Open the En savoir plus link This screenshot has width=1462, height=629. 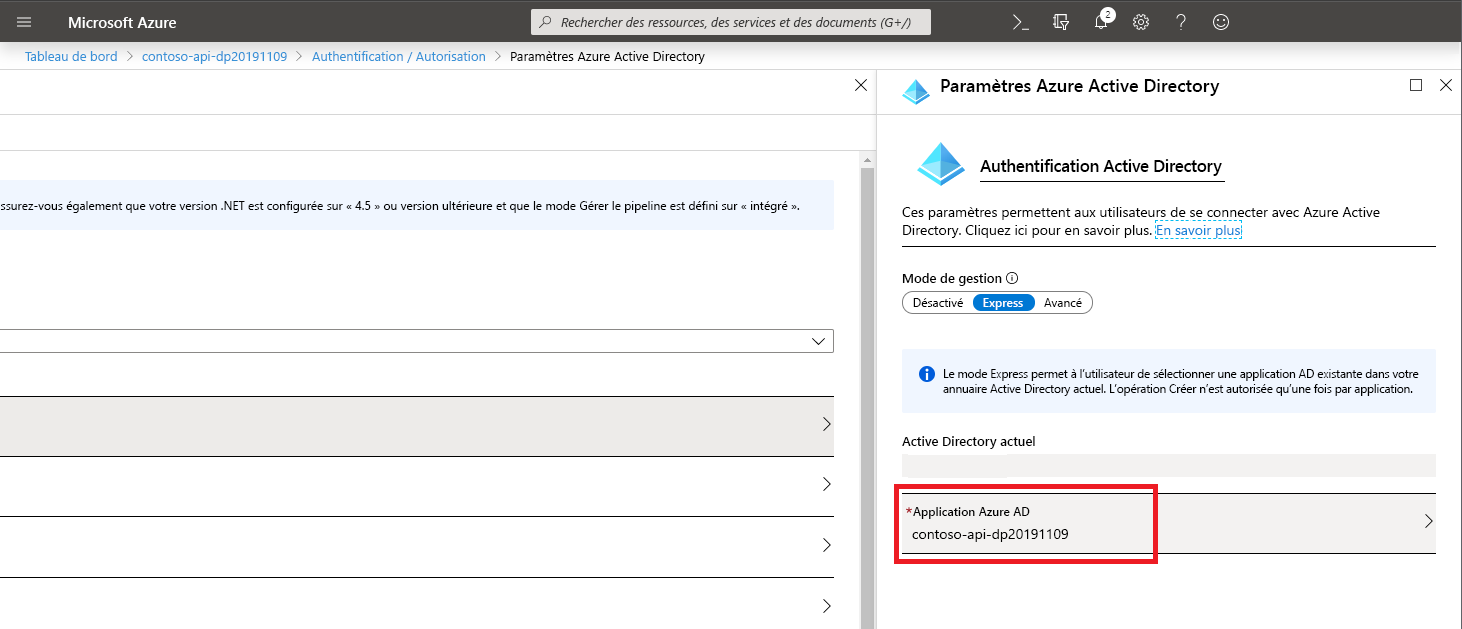point(1198,230)
